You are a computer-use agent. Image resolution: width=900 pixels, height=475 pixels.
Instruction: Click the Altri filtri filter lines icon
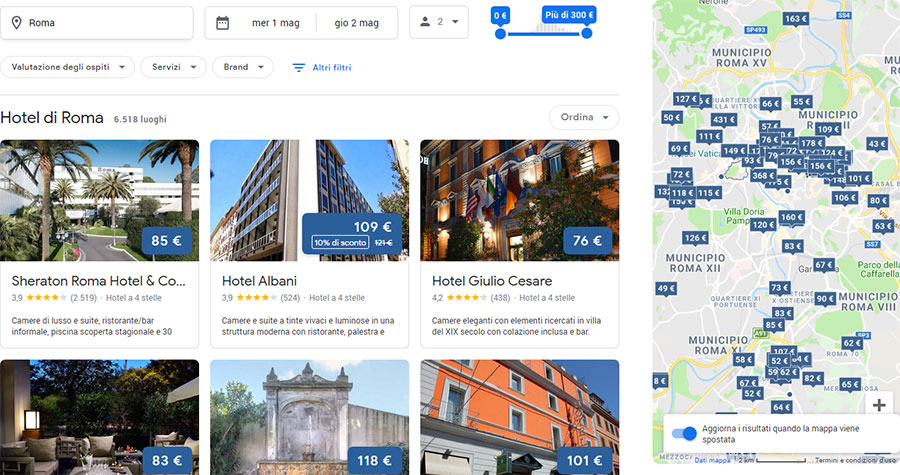(298, 68)
